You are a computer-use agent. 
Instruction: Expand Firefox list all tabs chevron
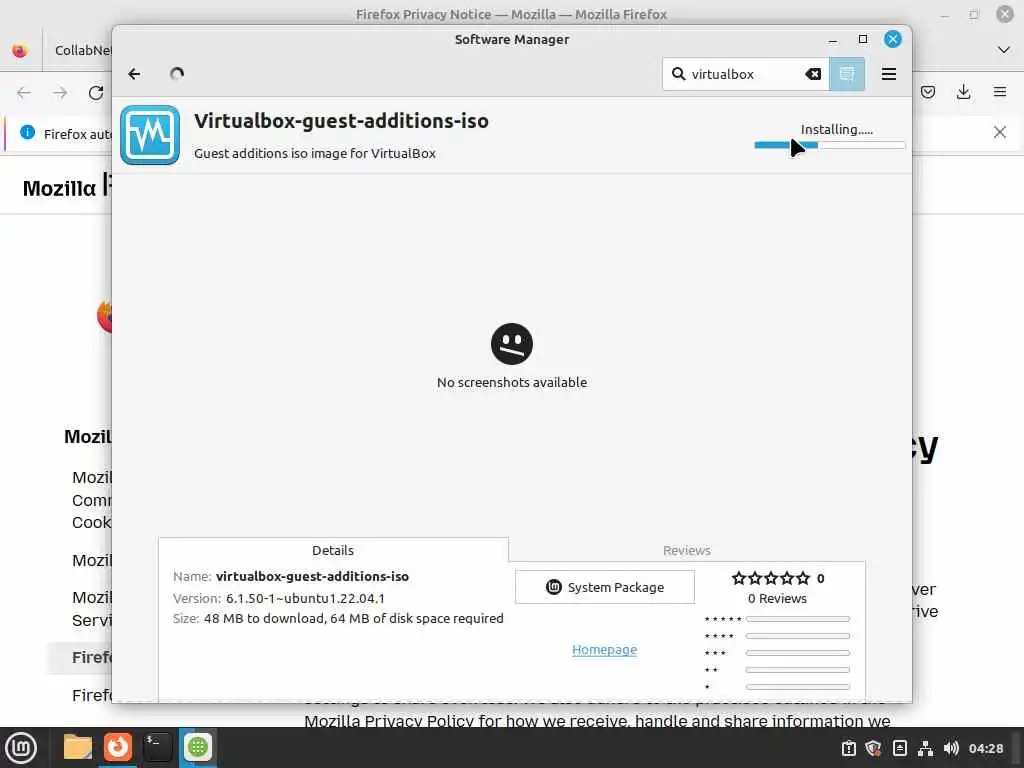[x=1004, y=50]
